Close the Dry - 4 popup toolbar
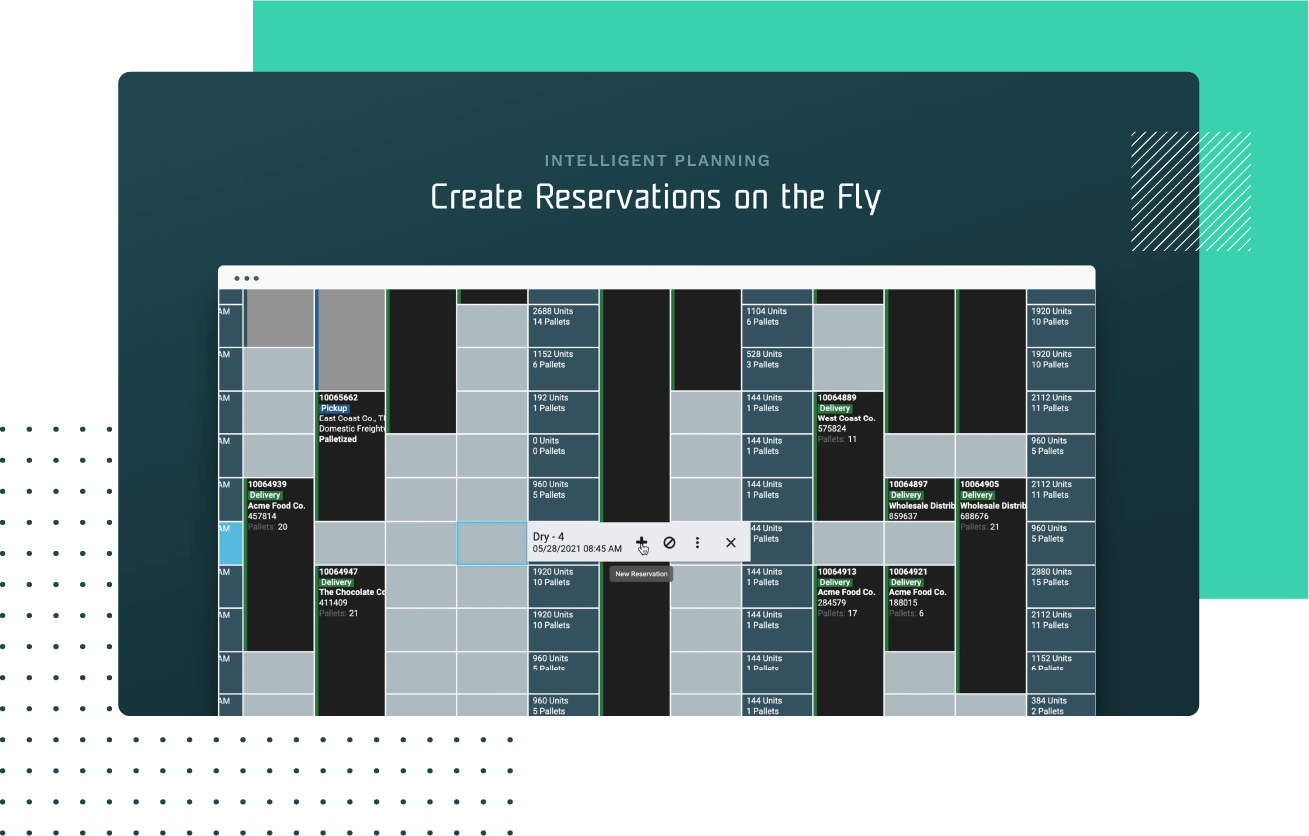 730,543
